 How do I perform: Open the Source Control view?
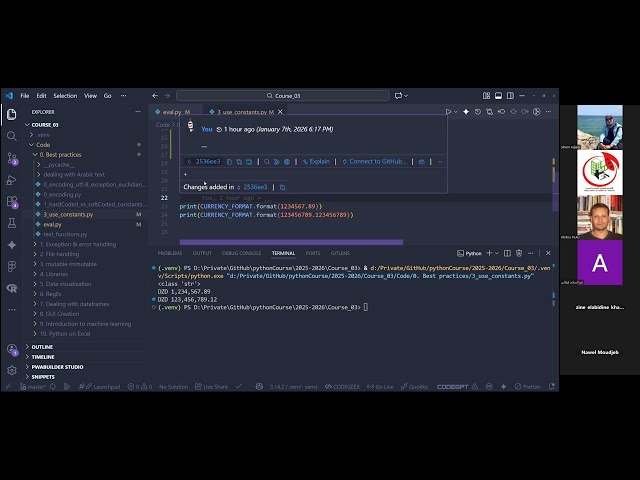click(x=11, y=158)
